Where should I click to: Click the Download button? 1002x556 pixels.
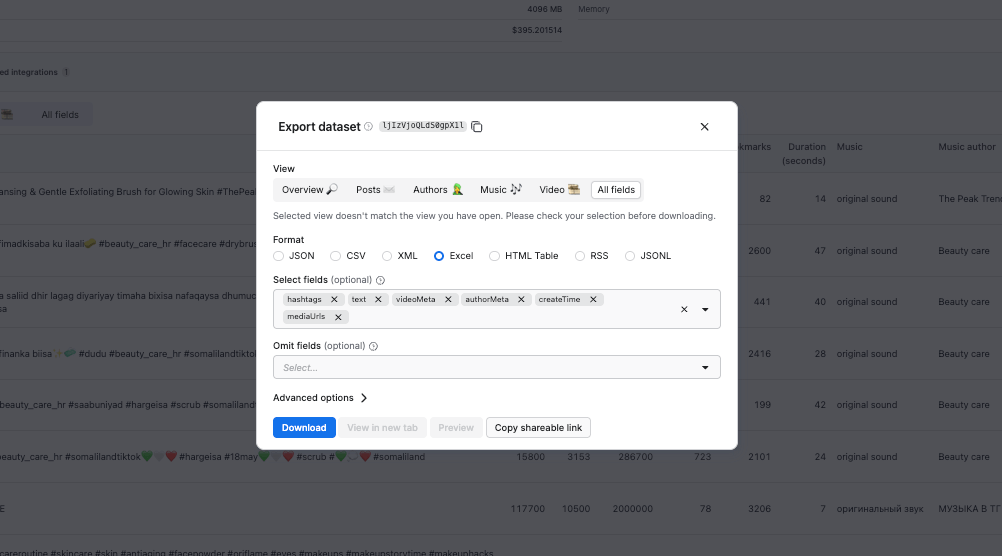[304, 428]
